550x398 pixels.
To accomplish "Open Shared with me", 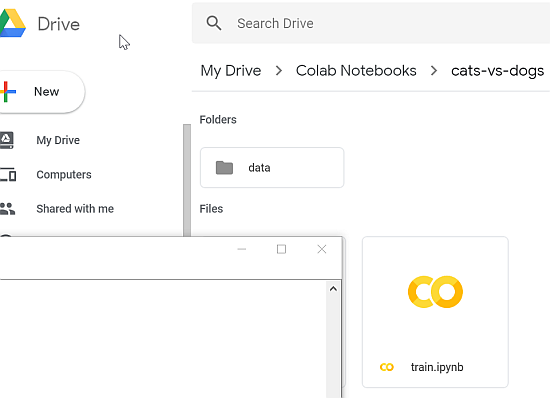I will point(75,209).
